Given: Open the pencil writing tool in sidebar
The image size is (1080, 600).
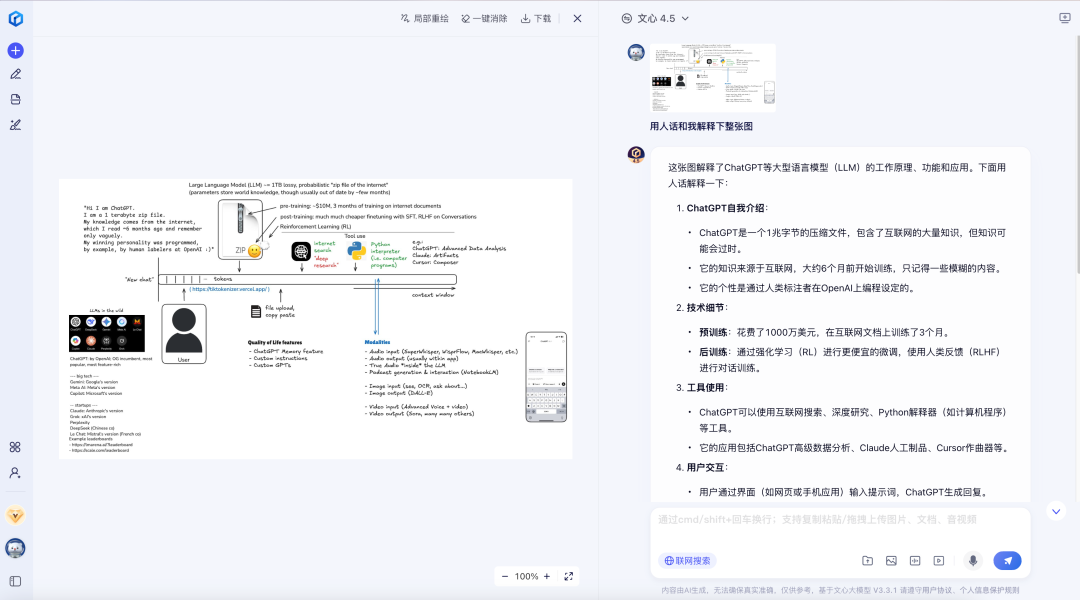Looking at the screenshot, I should tap(15, 74).
